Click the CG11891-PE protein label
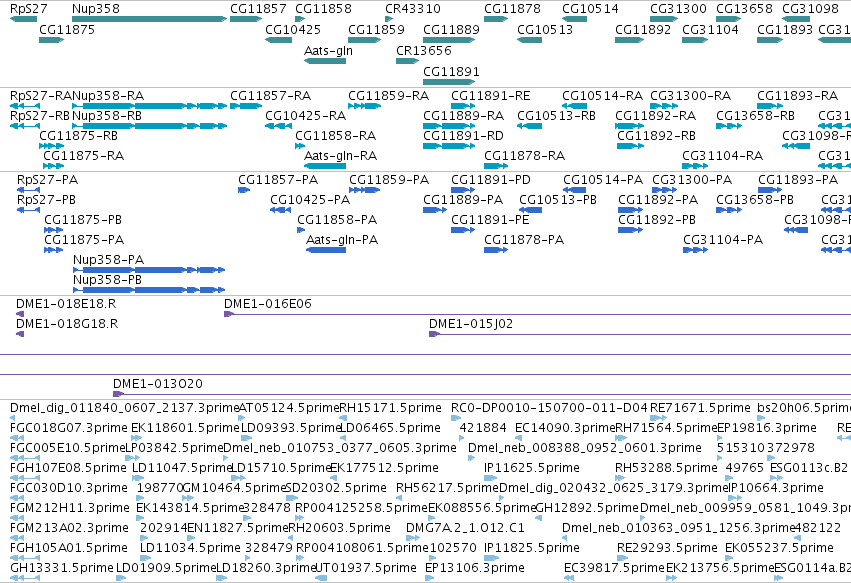851x583 pixels. [x=490, y=220]
